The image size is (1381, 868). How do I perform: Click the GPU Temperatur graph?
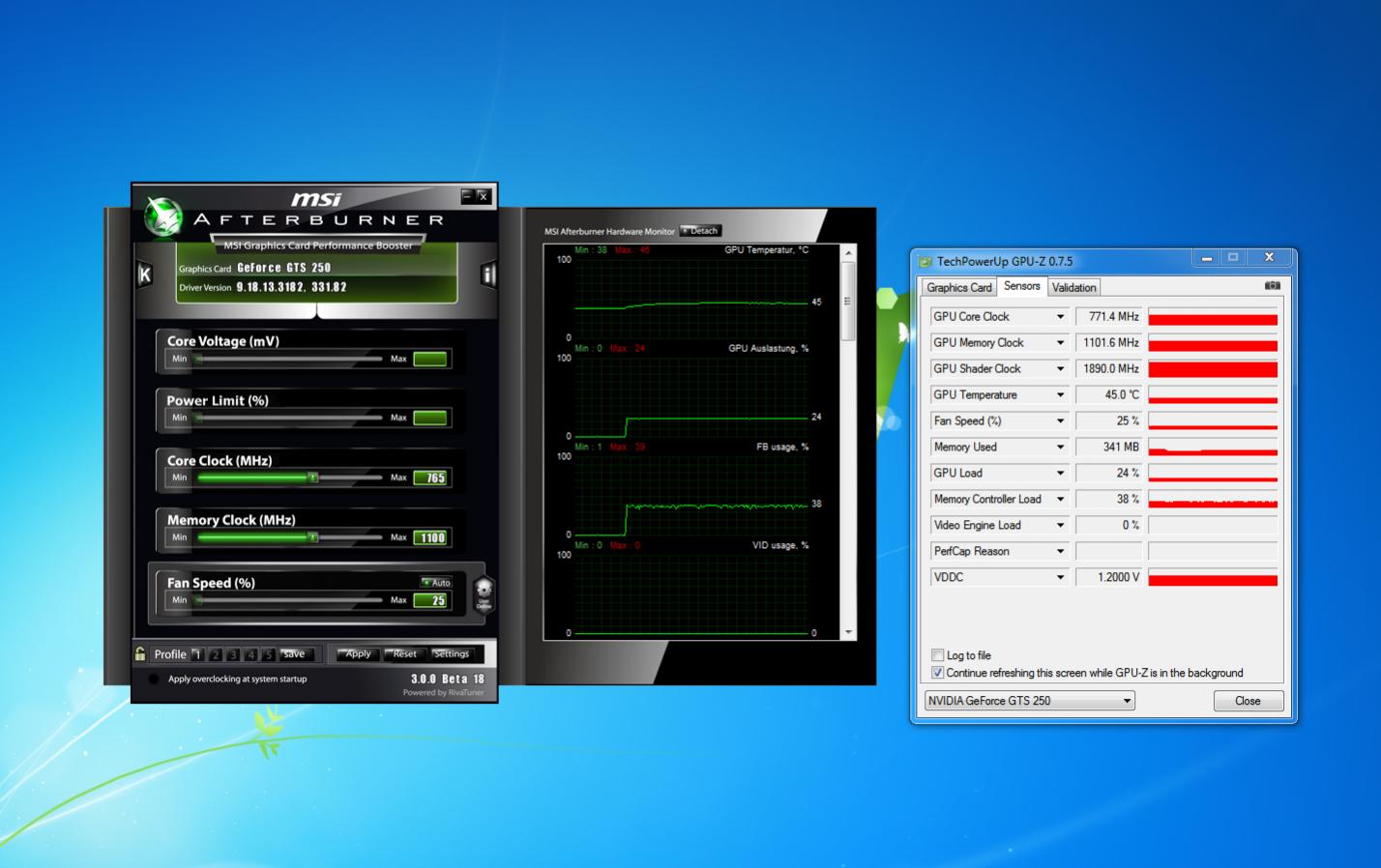(691, 298)
